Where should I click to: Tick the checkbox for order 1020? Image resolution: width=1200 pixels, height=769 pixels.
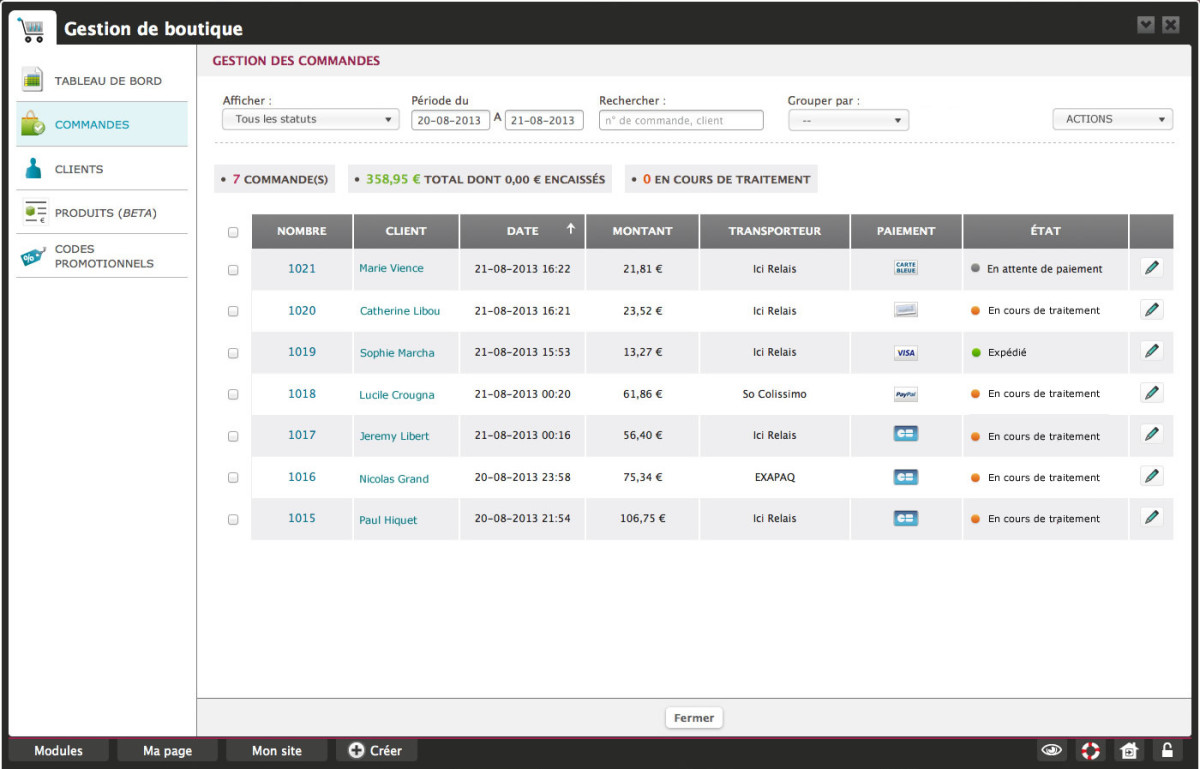coord(233,311)
